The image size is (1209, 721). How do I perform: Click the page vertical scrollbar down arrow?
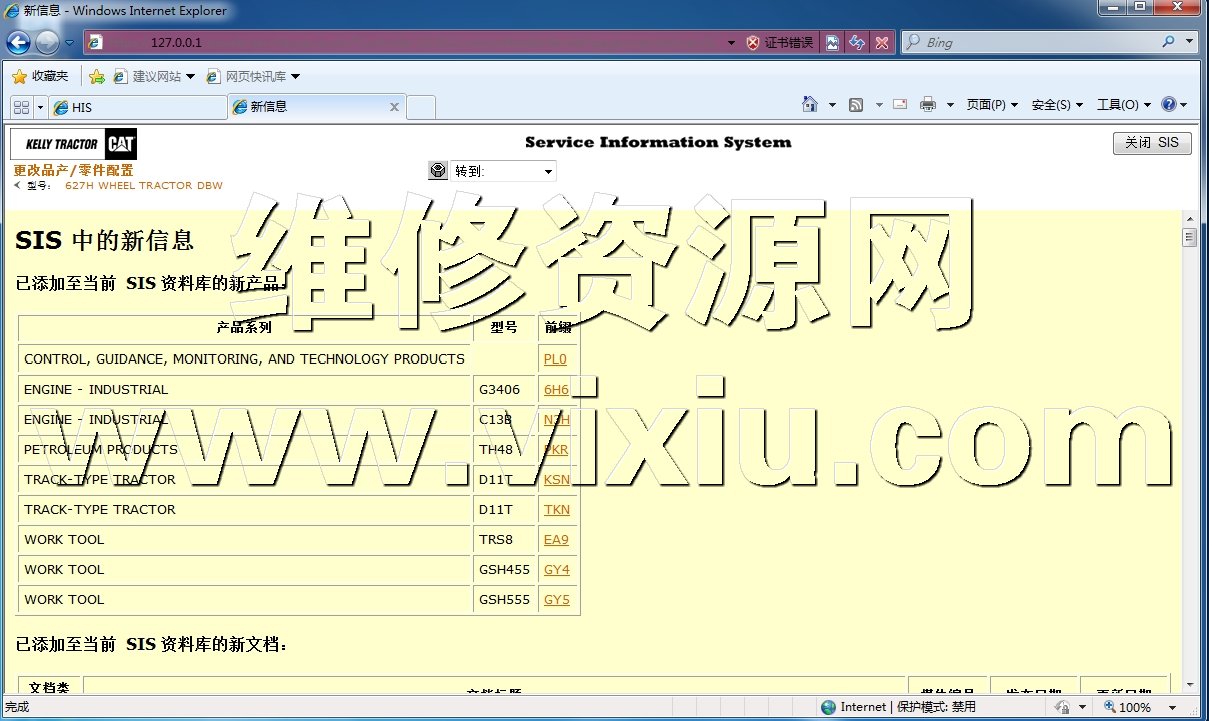(x=1189, y=684)
